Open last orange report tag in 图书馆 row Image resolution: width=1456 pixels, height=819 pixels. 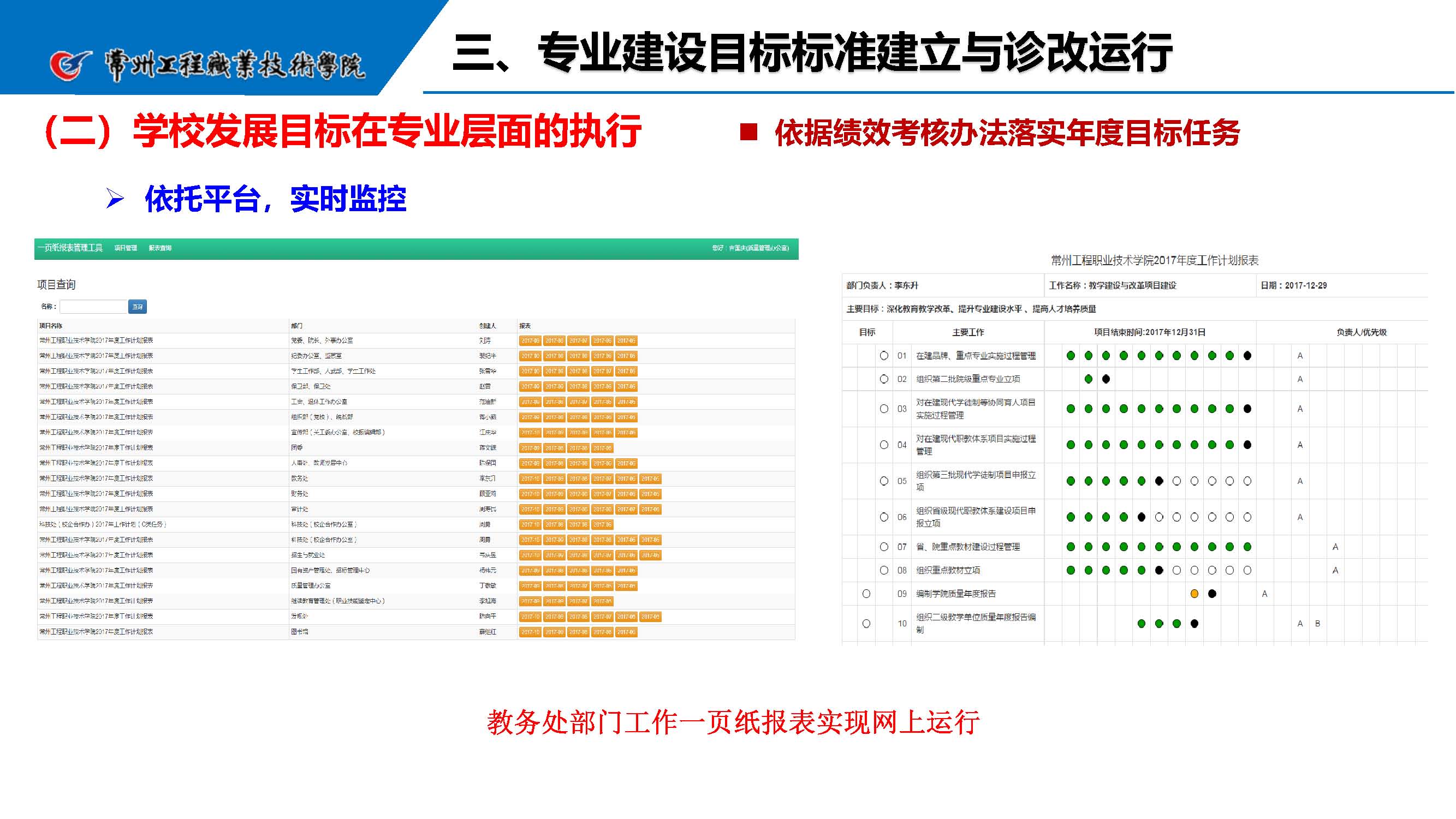click(x=626, y=632)
